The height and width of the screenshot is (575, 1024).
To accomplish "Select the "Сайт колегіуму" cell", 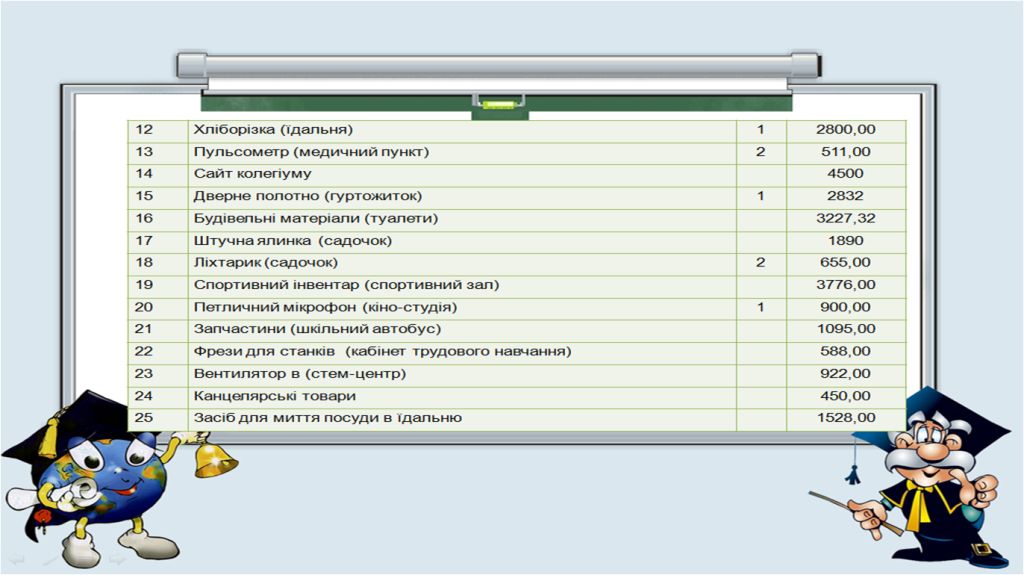I will click(462, 174).
